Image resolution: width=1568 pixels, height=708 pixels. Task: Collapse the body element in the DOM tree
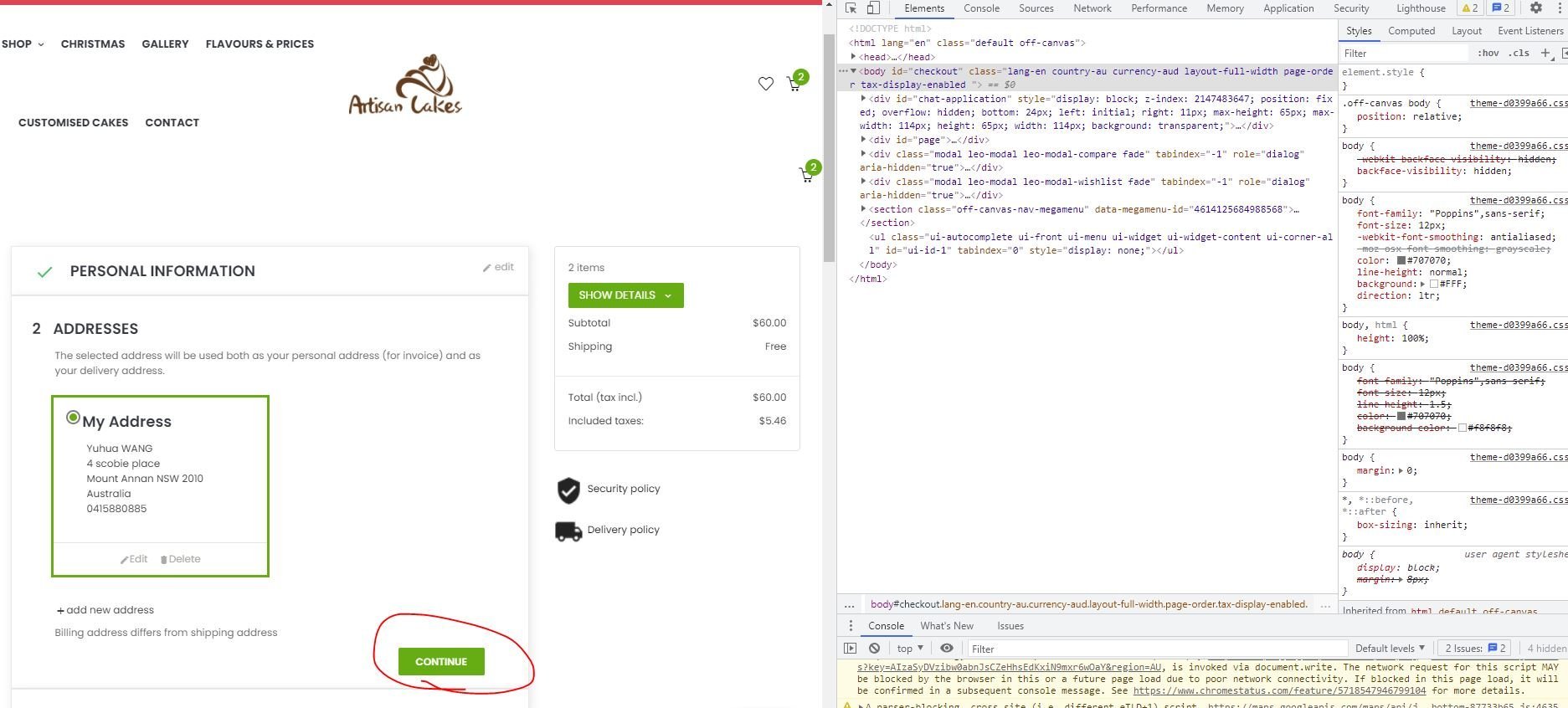pos(854,71)
